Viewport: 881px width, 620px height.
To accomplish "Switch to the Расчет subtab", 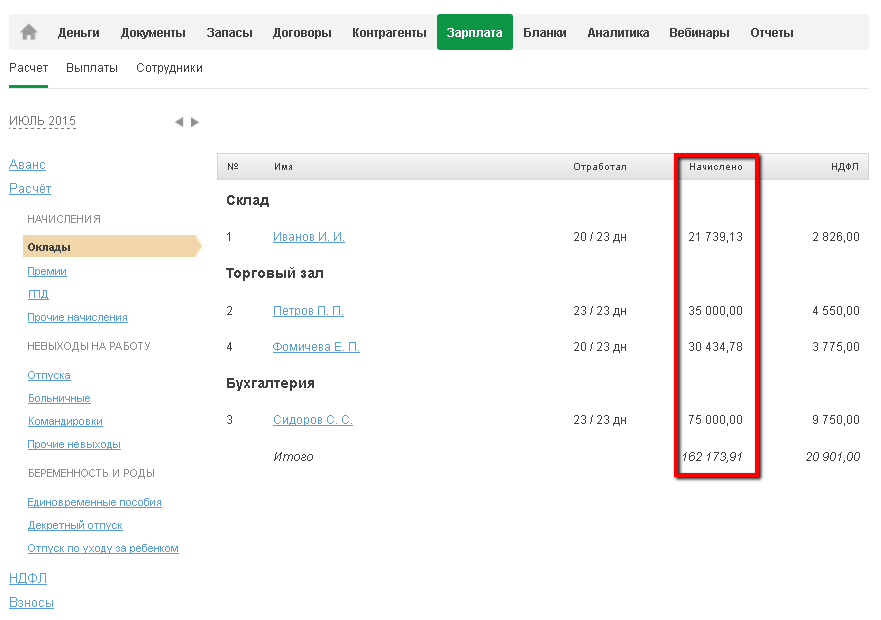I will [x=29, y=68].
